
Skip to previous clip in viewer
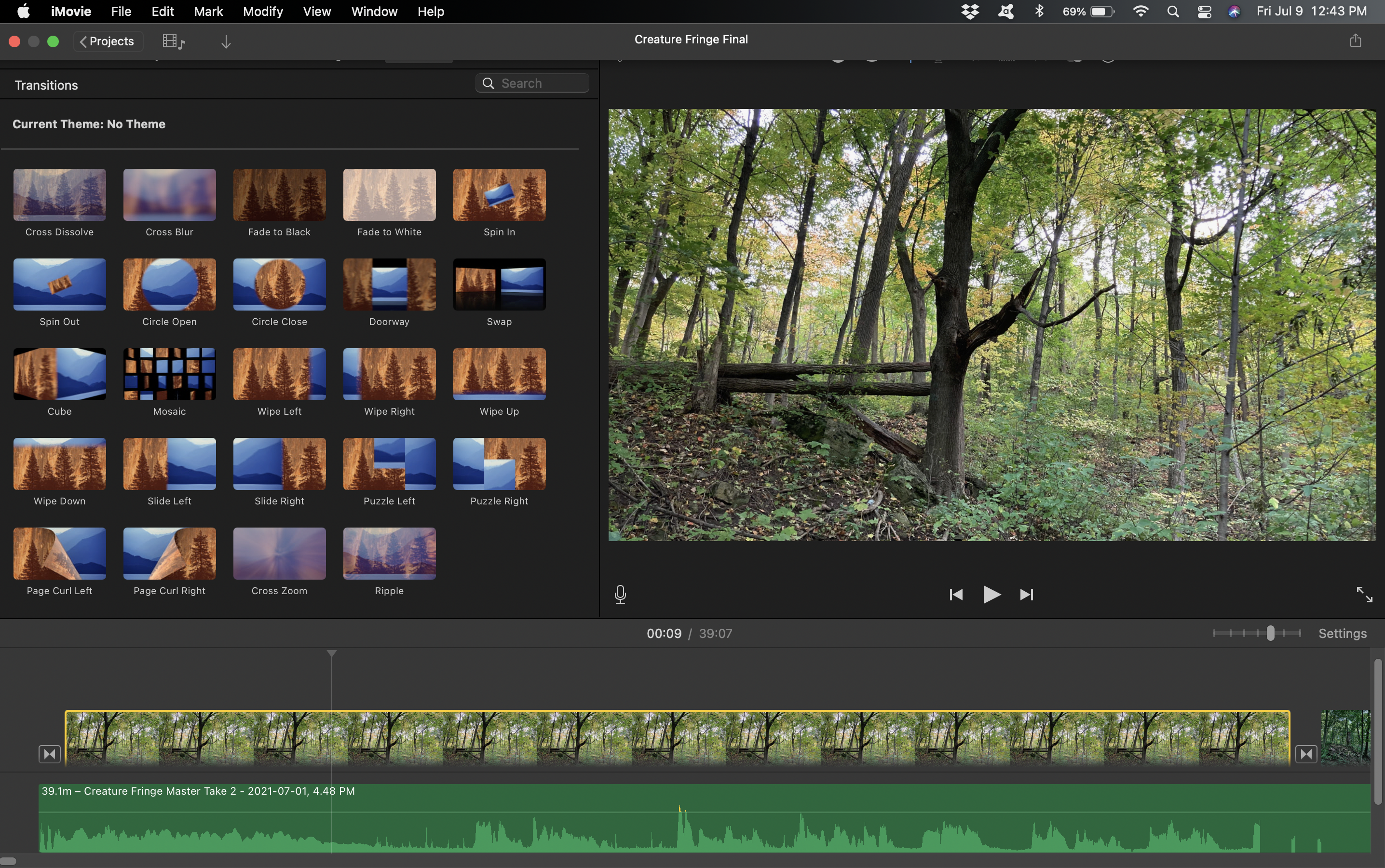coord(956,594)
